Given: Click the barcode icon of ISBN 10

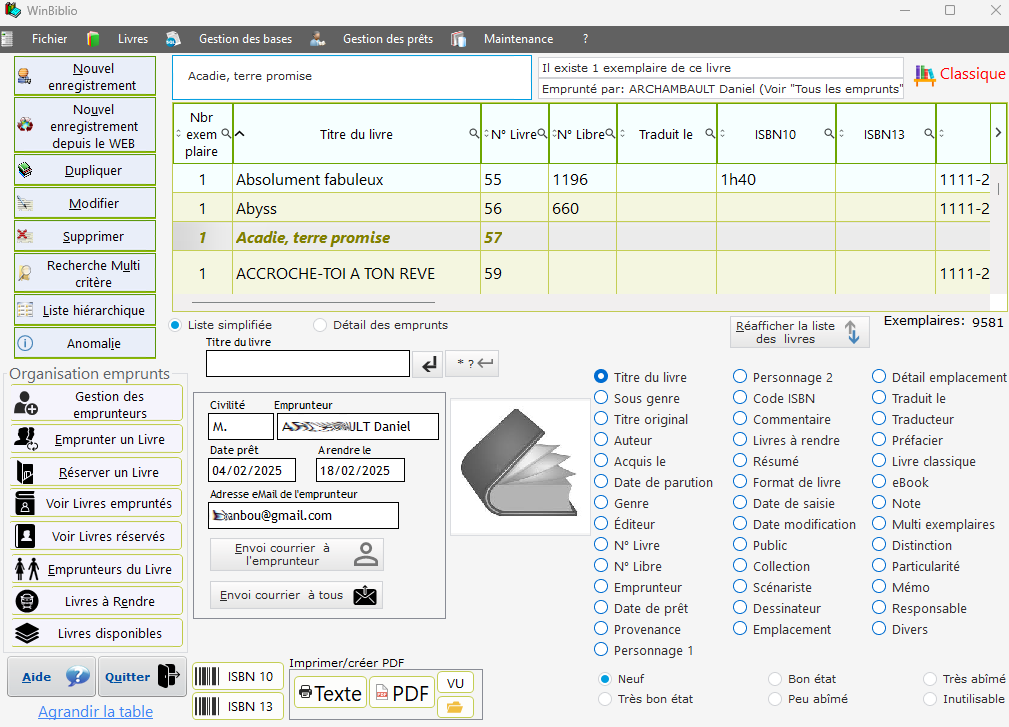Looking at the screenshot, I should point(207,677).
